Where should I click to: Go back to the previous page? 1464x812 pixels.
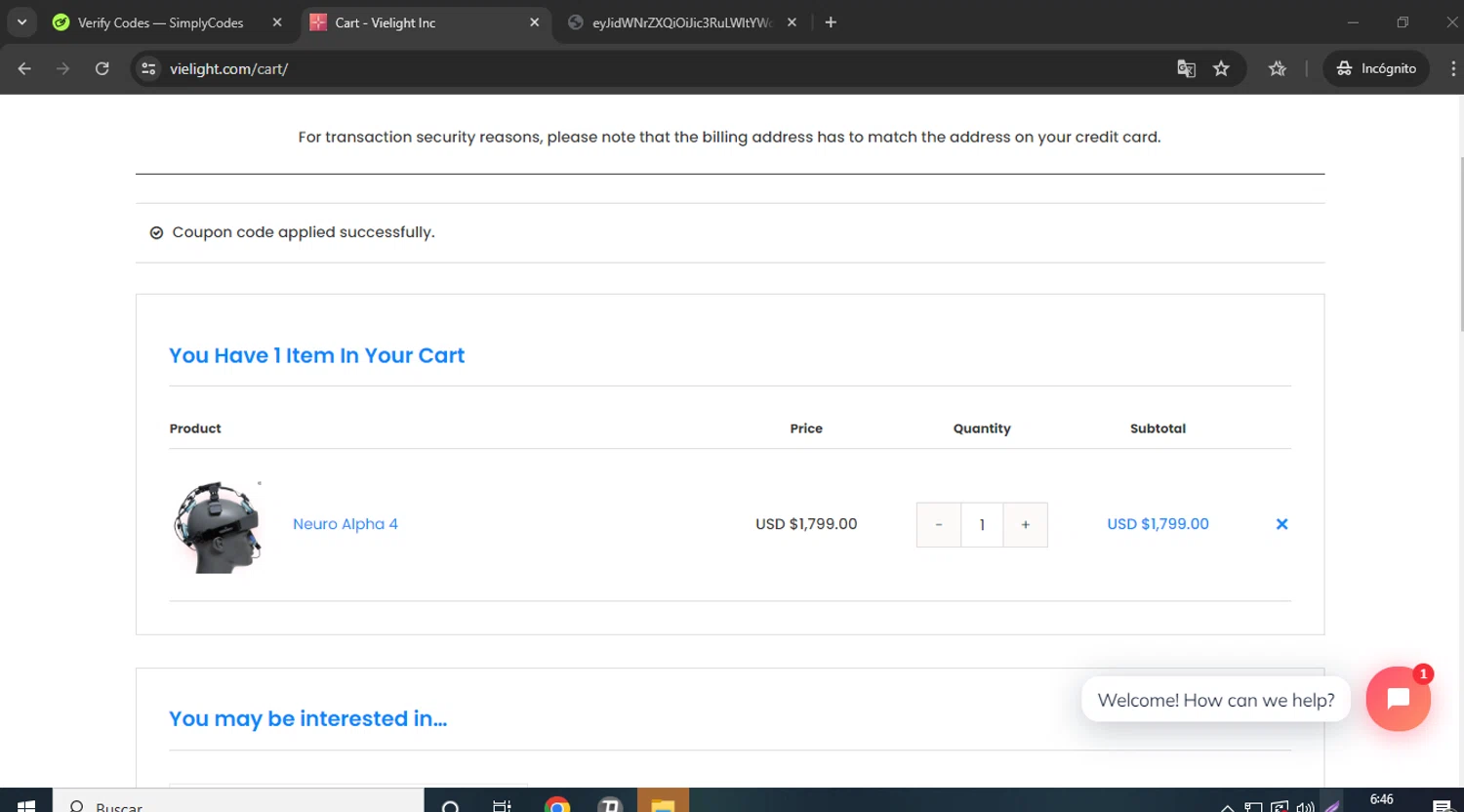point(24,68)
